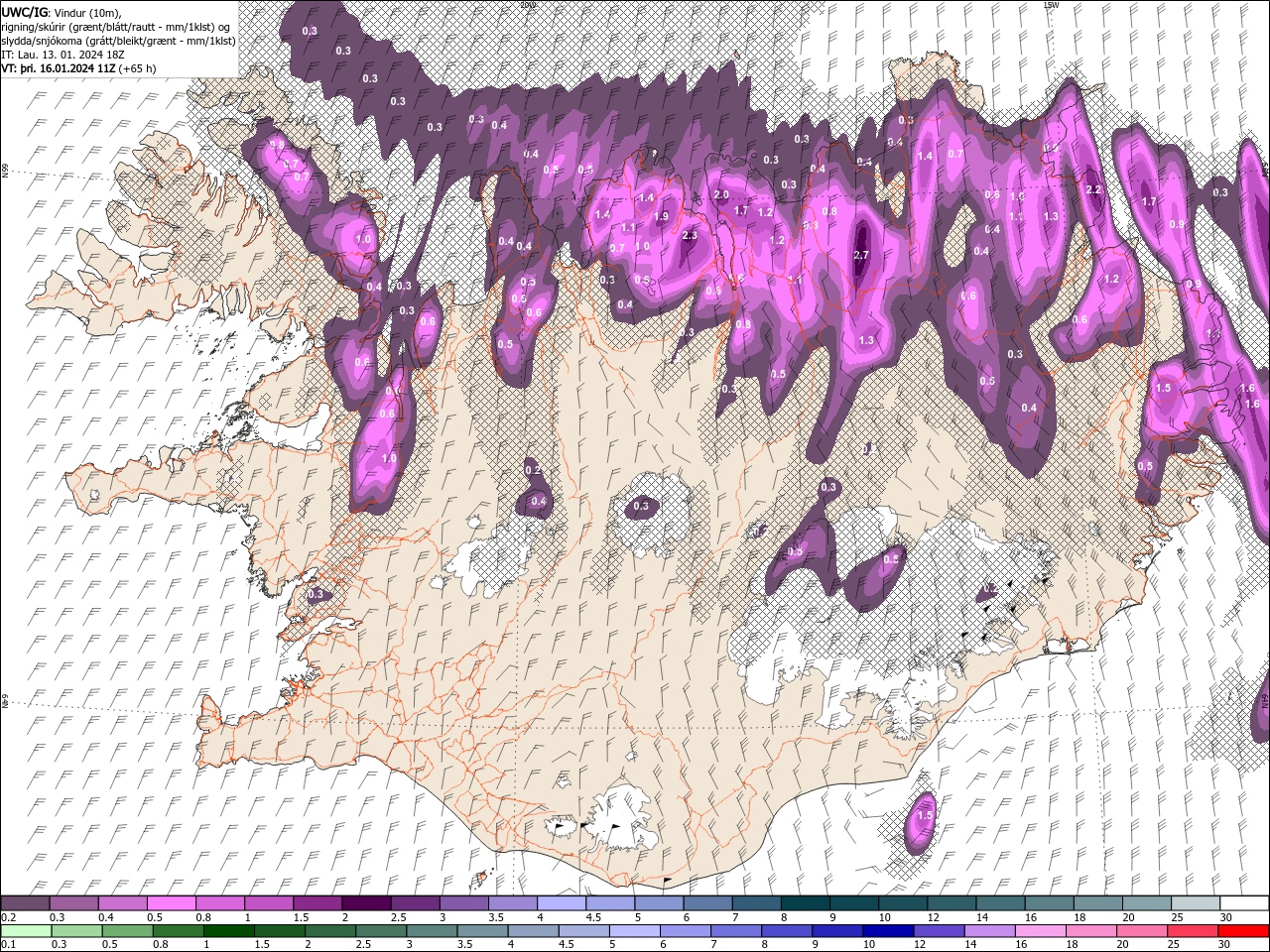Image resolution: width=1270 pixels, height=952 pixels.
Task: Click the '0.2' label on the snow scale
Action: [7, 917]
